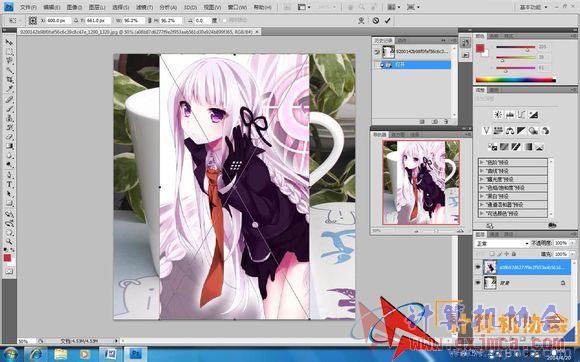The height and width of the screenshot is (362, 580).
Task: Delete current state in History panel
Action: [446, 122]
